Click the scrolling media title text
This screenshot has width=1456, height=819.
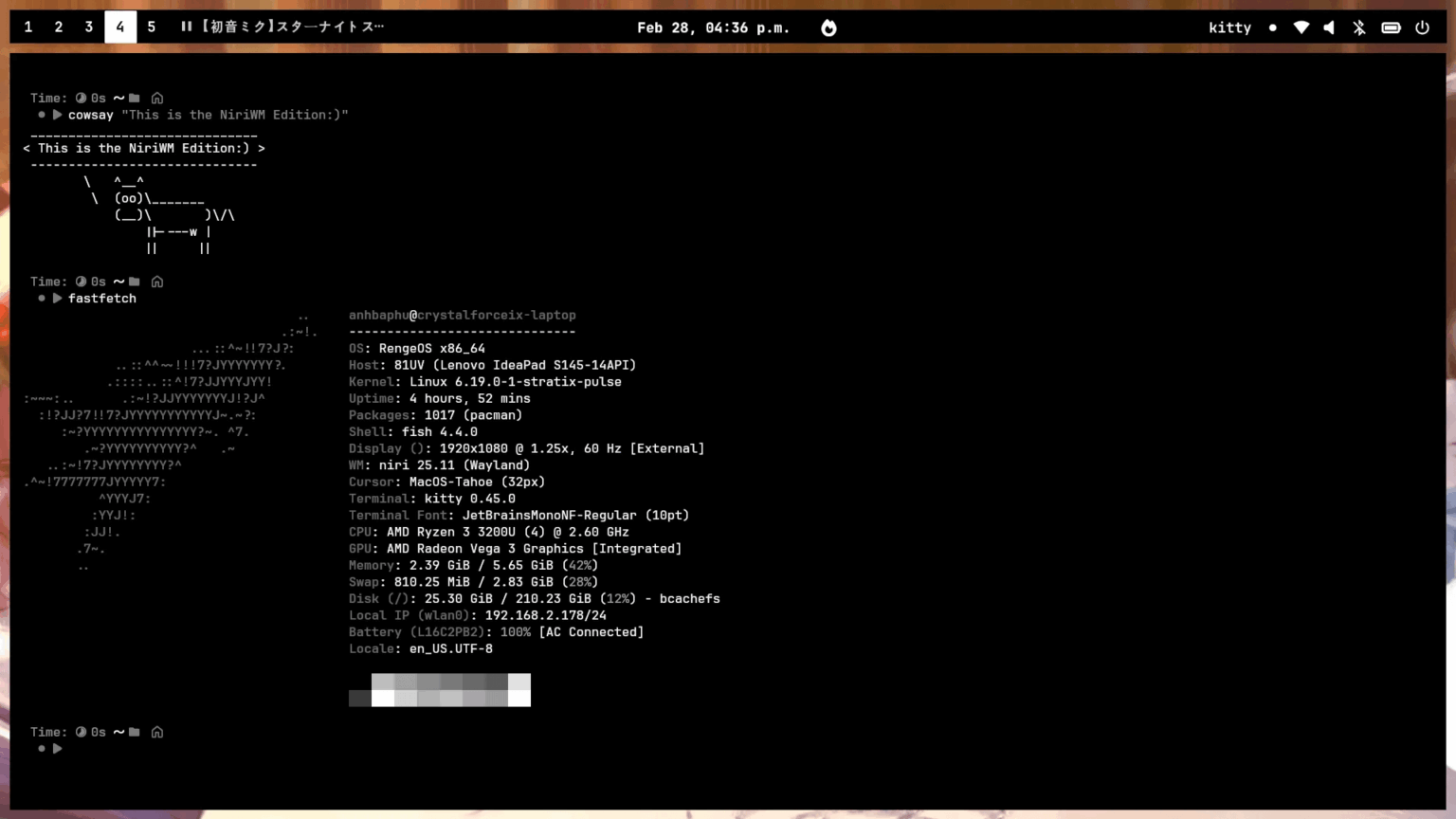(x=293, y=27)
